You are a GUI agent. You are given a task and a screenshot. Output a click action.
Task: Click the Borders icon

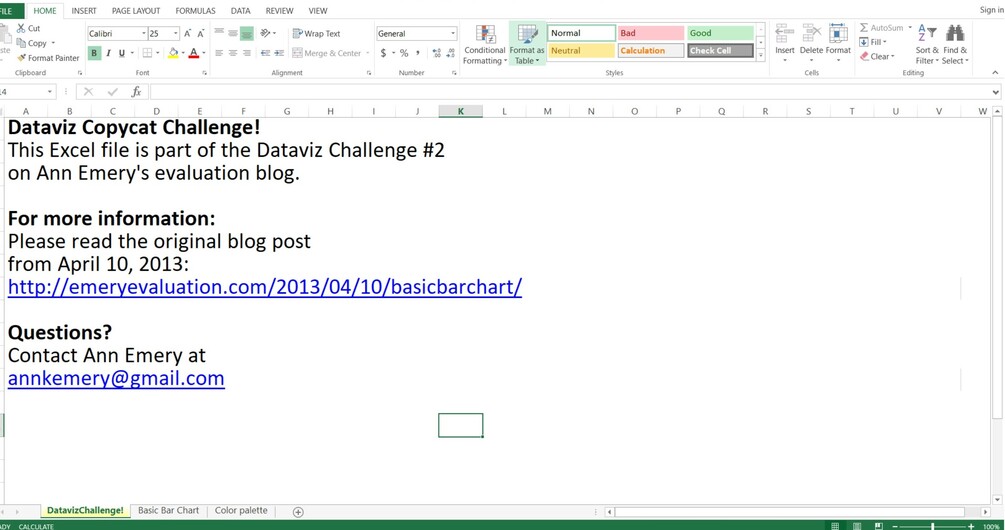pos(147,53)
